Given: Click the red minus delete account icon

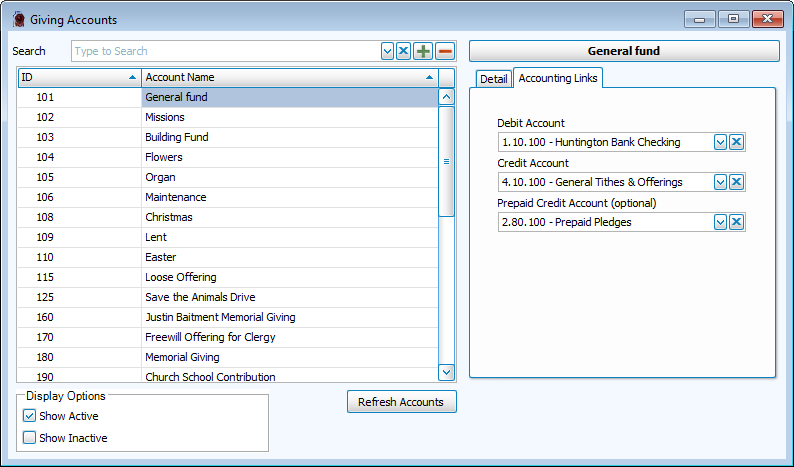Looking at the screenshot, I should pos(445,51).
